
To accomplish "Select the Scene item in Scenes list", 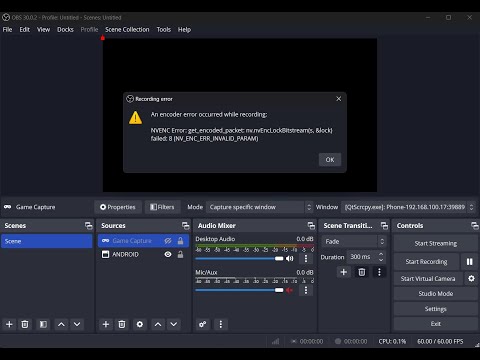I will point(47,241).
